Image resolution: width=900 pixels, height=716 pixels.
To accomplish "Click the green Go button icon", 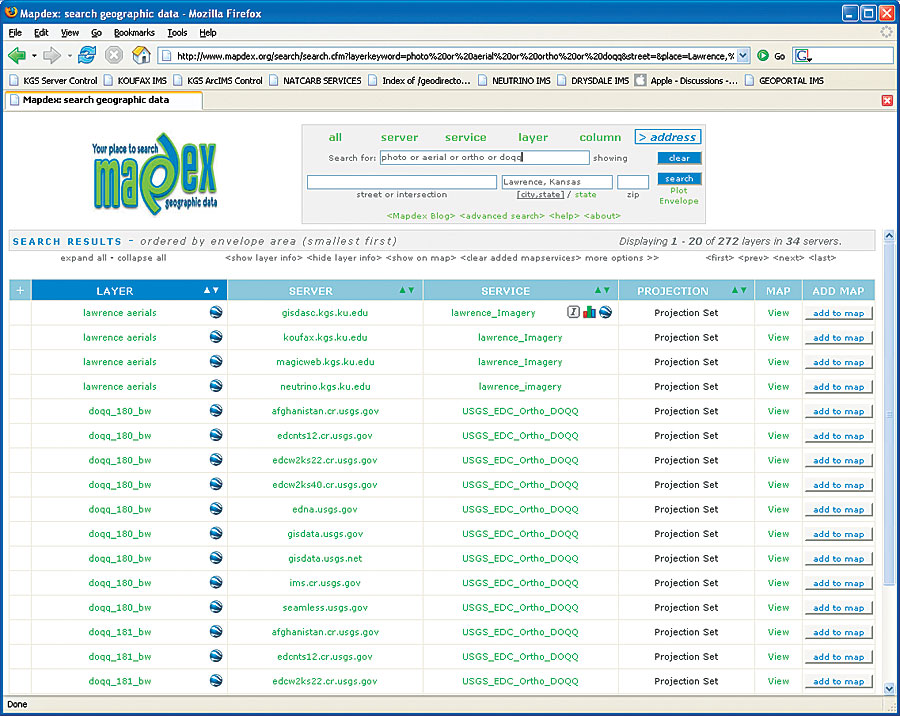I will pos(763,56).
